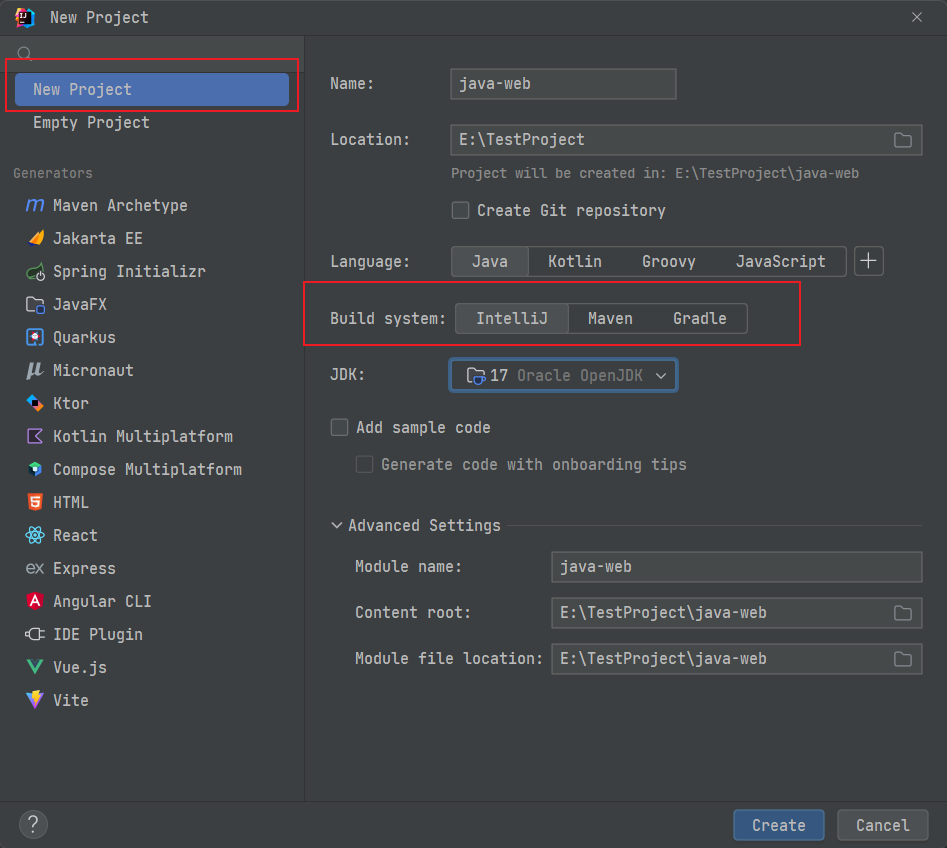Browse Module file location folder icon
This screenshot has width=947, height=848.
click(x=902, y=659)
